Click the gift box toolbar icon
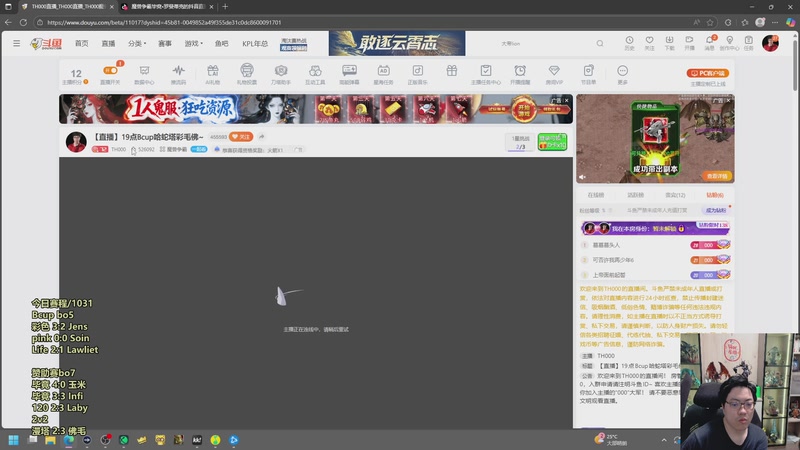 pyautogui.click(x=452, y=71)
